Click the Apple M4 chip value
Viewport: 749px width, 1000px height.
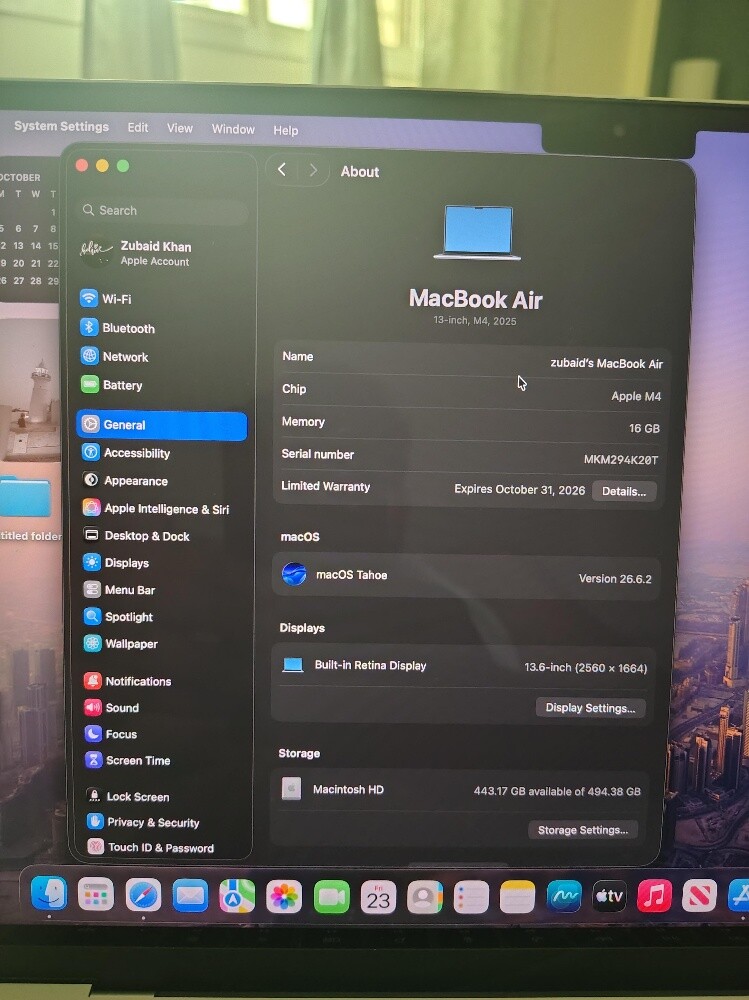pos(635,396)
